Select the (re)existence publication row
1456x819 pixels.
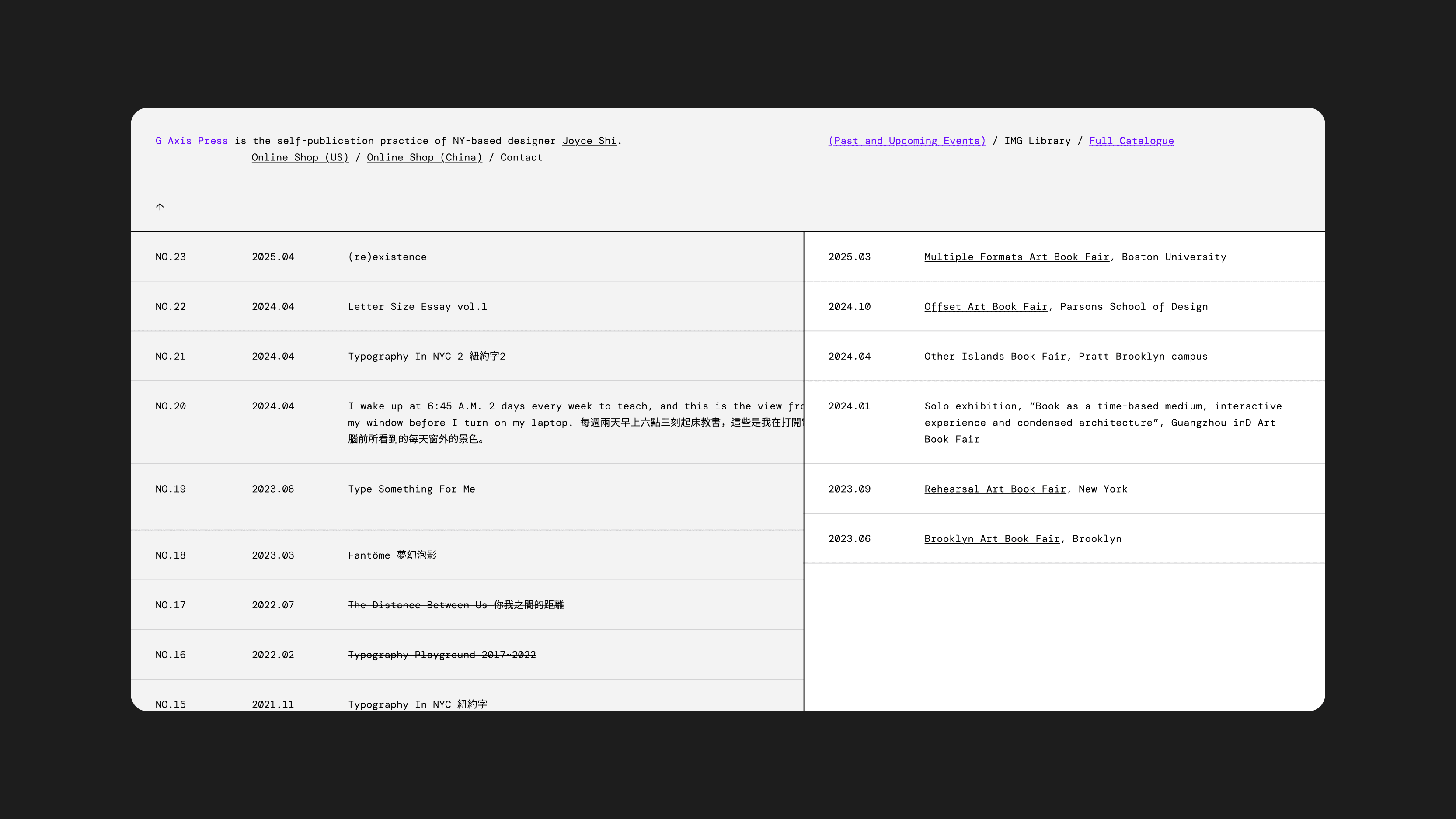[x=387, y=257]
